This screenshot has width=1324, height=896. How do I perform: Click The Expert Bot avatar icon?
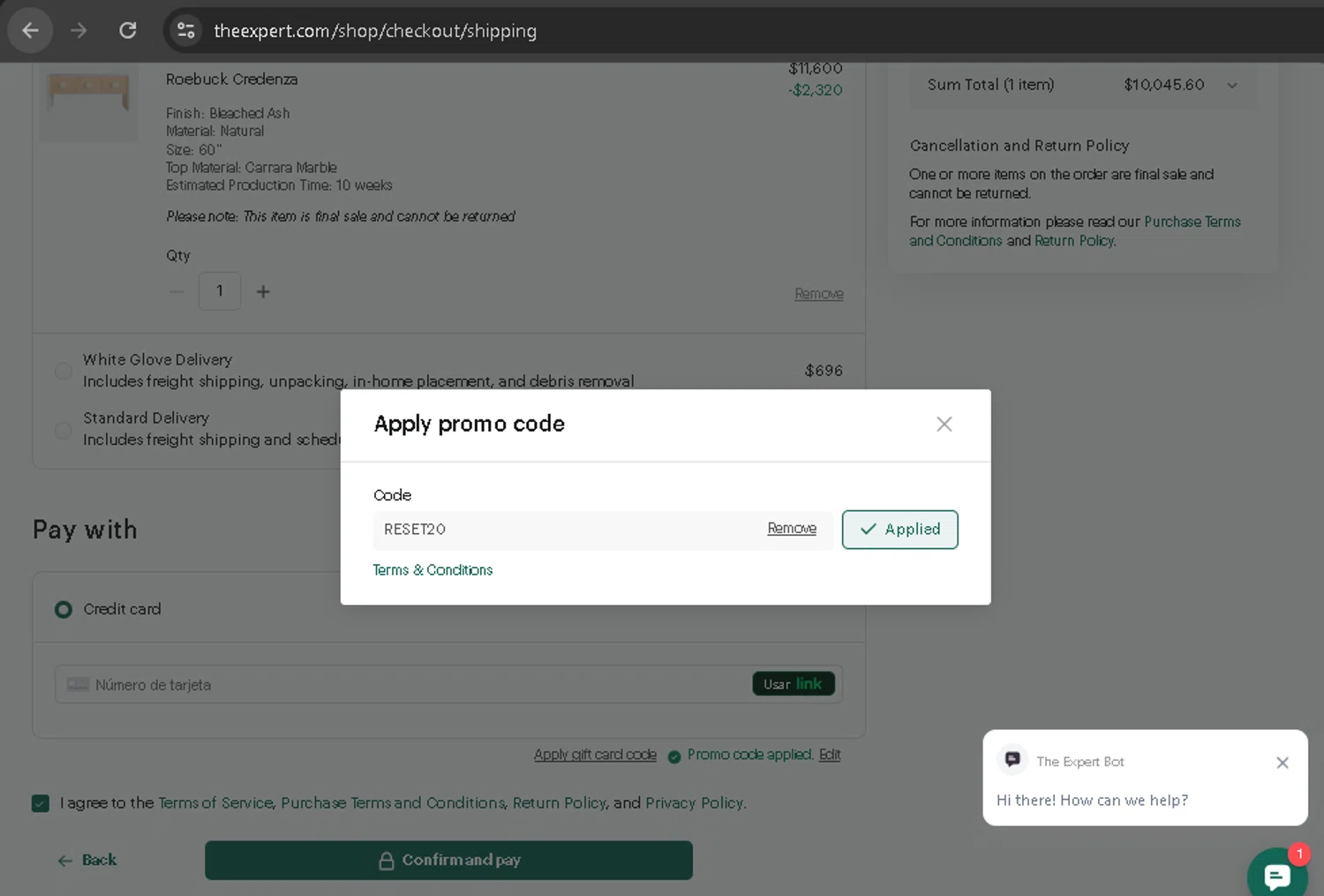[x=1012, y=759]
